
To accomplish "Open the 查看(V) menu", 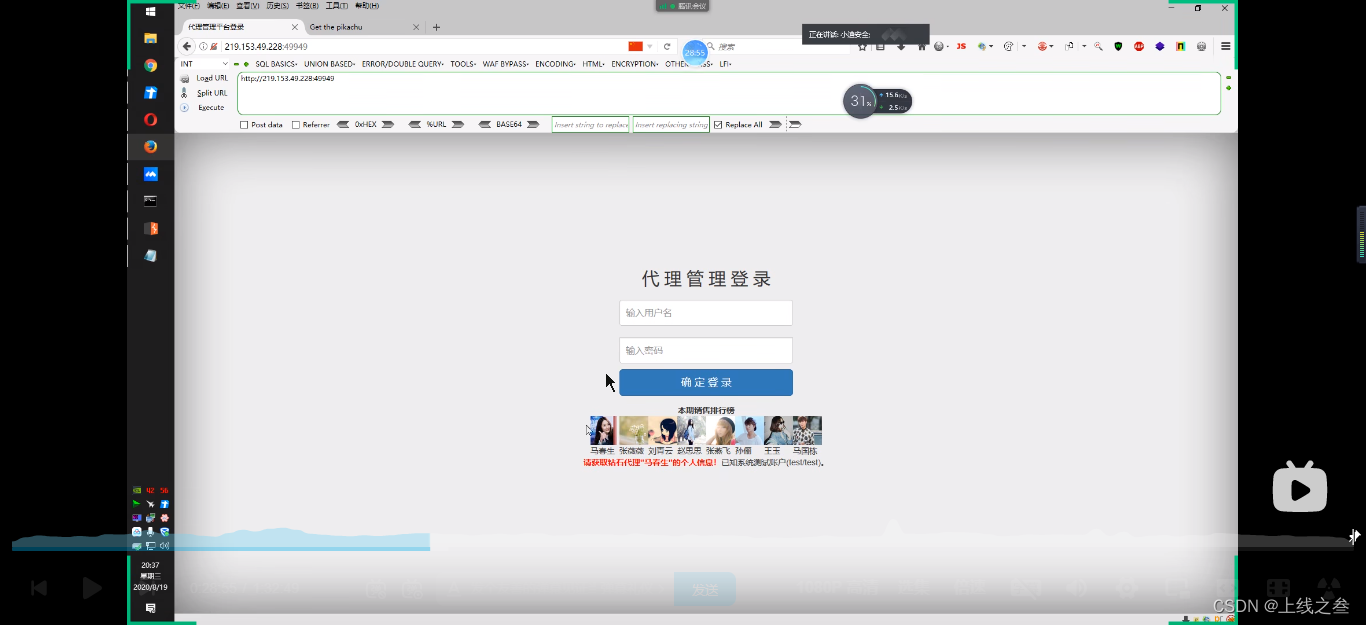I will point(247,6).
